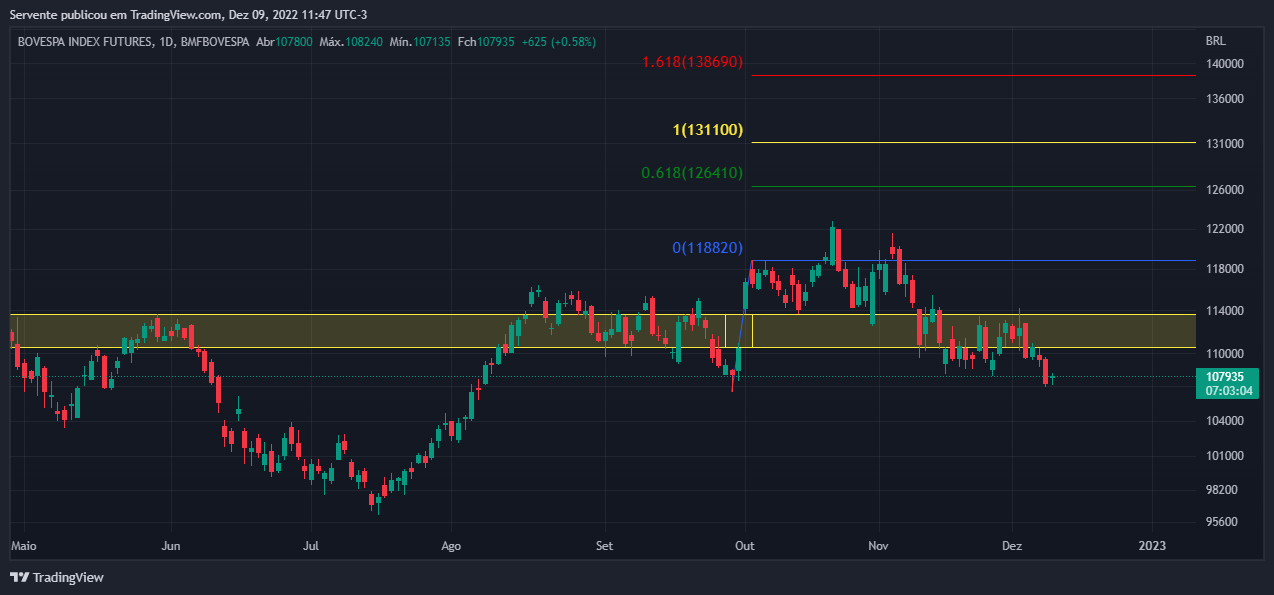Click the 136000 price axis label

click(1224, 99)
